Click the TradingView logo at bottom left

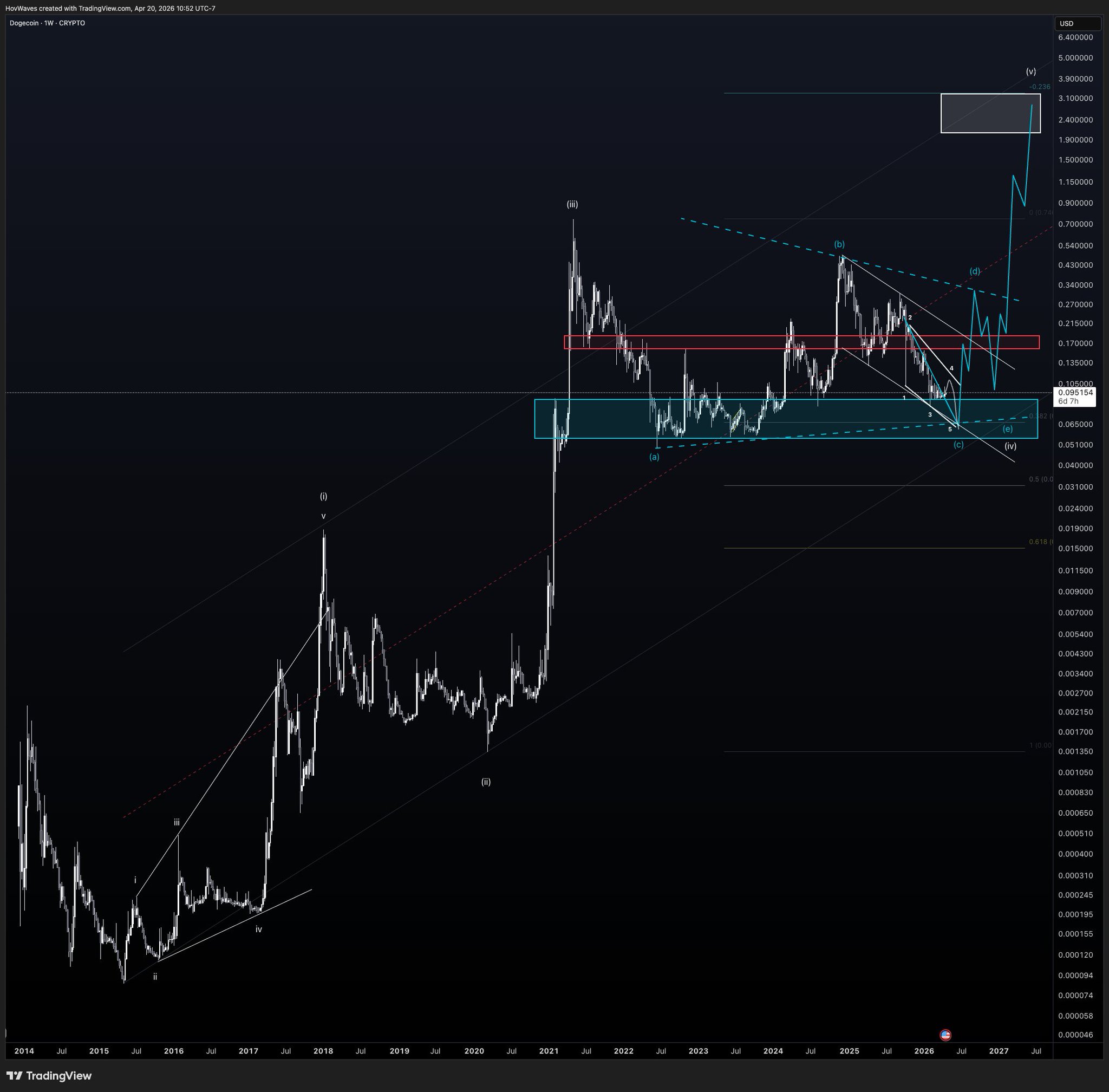point(49,1075)
